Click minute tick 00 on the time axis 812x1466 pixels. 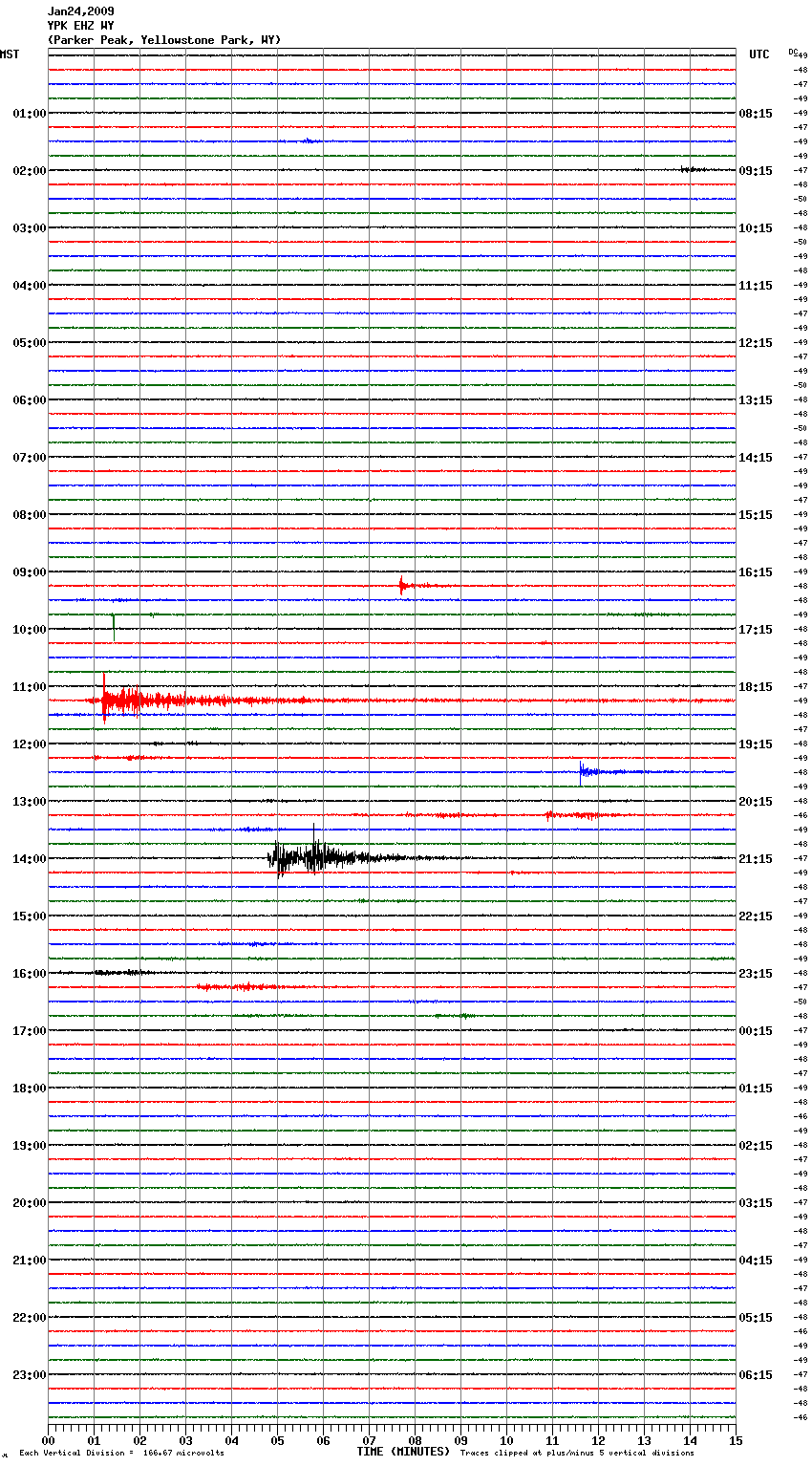[x=48, y=1440]
